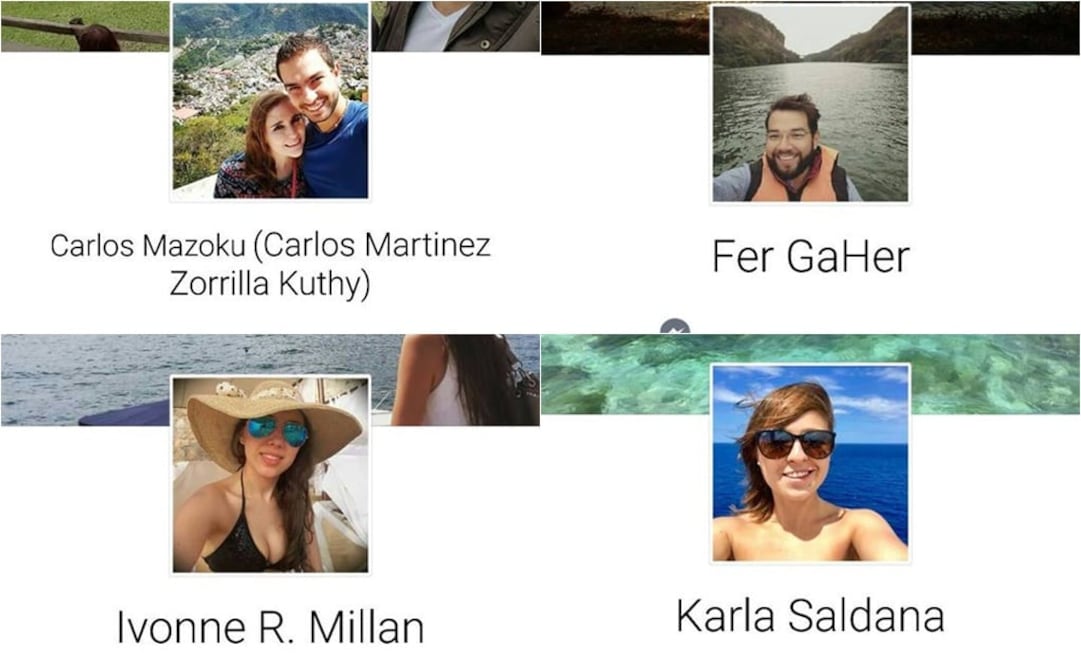
Task: Click the orange life vest in Fer's photo
Action: tap(796, 178)
